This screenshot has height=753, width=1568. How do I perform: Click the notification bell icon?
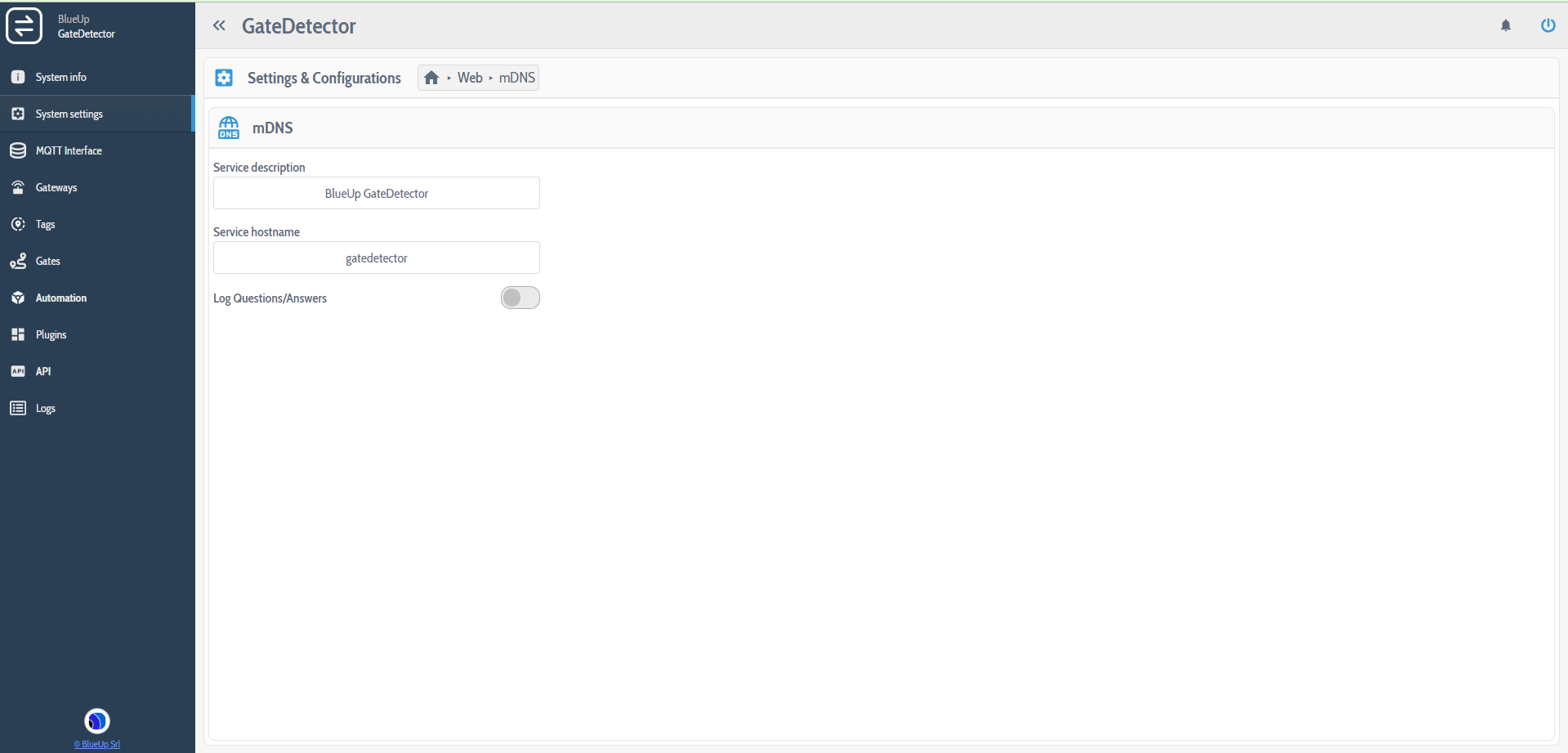pos(1505,25)
